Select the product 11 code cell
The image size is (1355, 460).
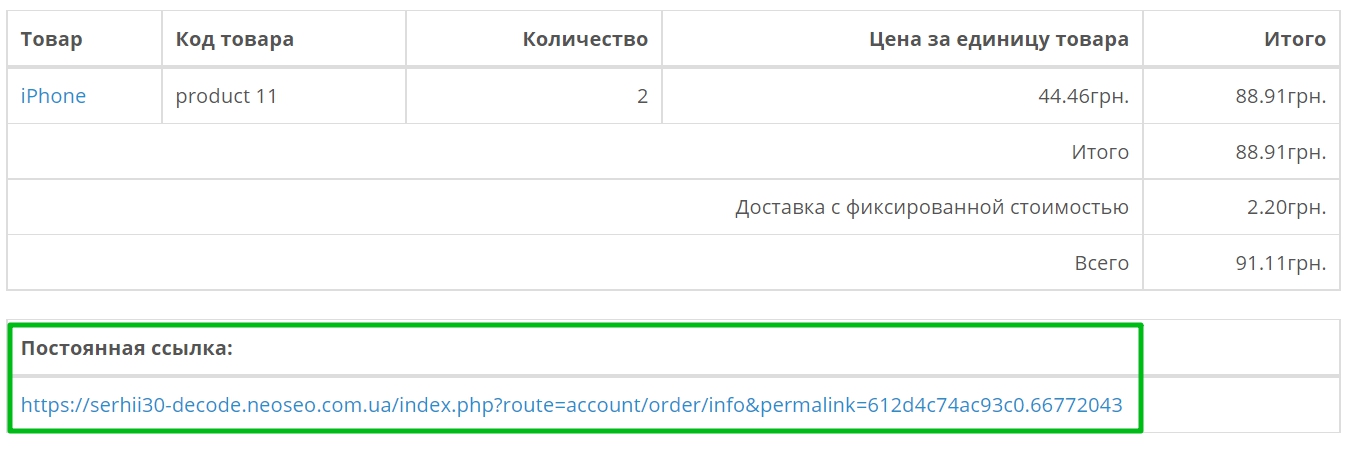[x=226, y=96]
